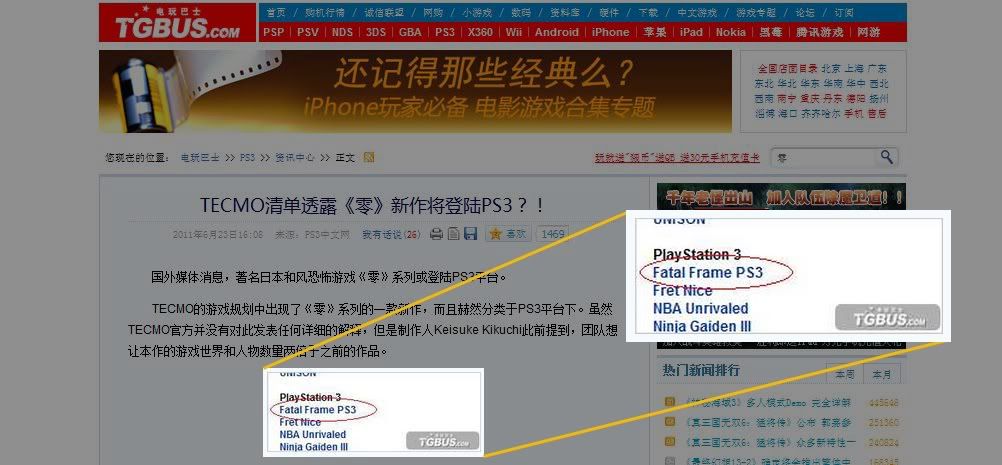
Task: Click the TGBUS.com site logo
Action: tap(177, 24)
